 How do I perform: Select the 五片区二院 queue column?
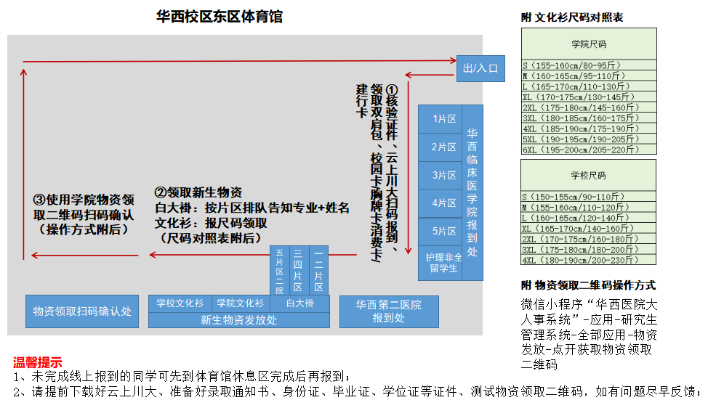pyautogui.click(x=279, y=269)
